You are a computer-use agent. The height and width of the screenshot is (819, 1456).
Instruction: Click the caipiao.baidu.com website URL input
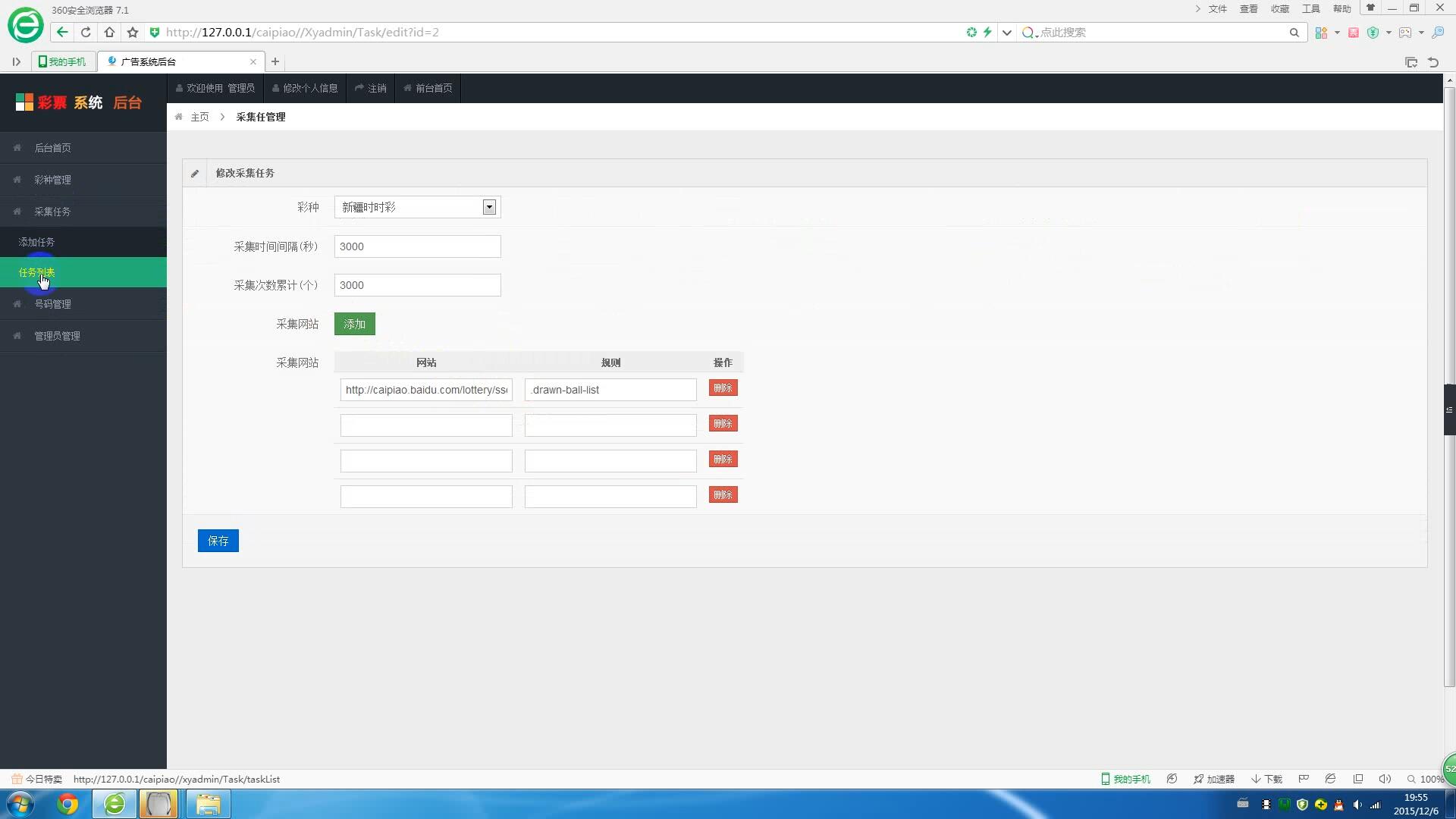click(426, 390)
